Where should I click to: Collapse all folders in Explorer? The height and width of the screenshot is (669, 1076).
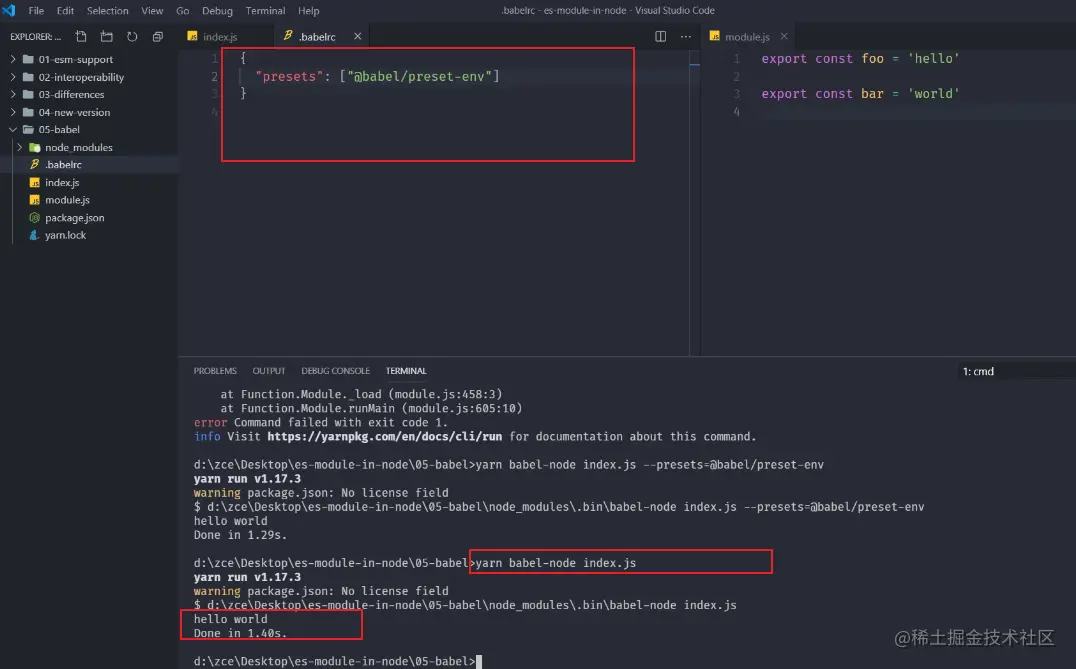click(158, 36)
